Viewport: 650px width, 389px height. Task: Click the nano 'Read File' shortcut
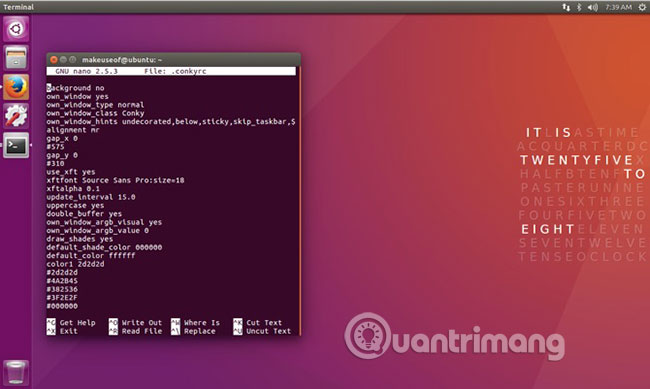[136, 331]
